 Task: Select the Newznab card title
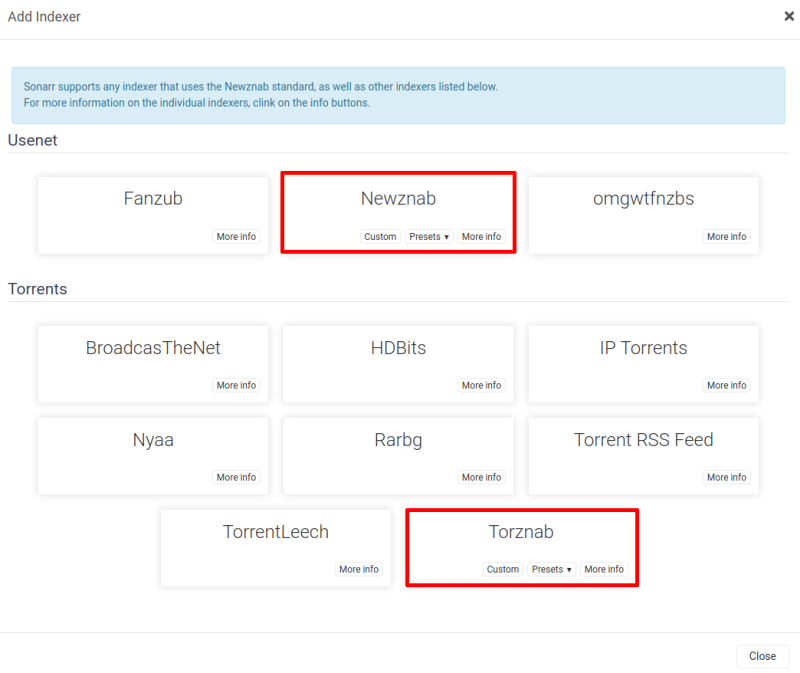coord(398,198)
